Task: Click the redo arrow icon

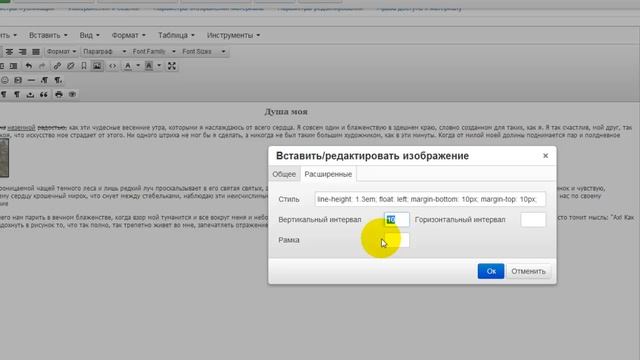Action: [42, 66]
